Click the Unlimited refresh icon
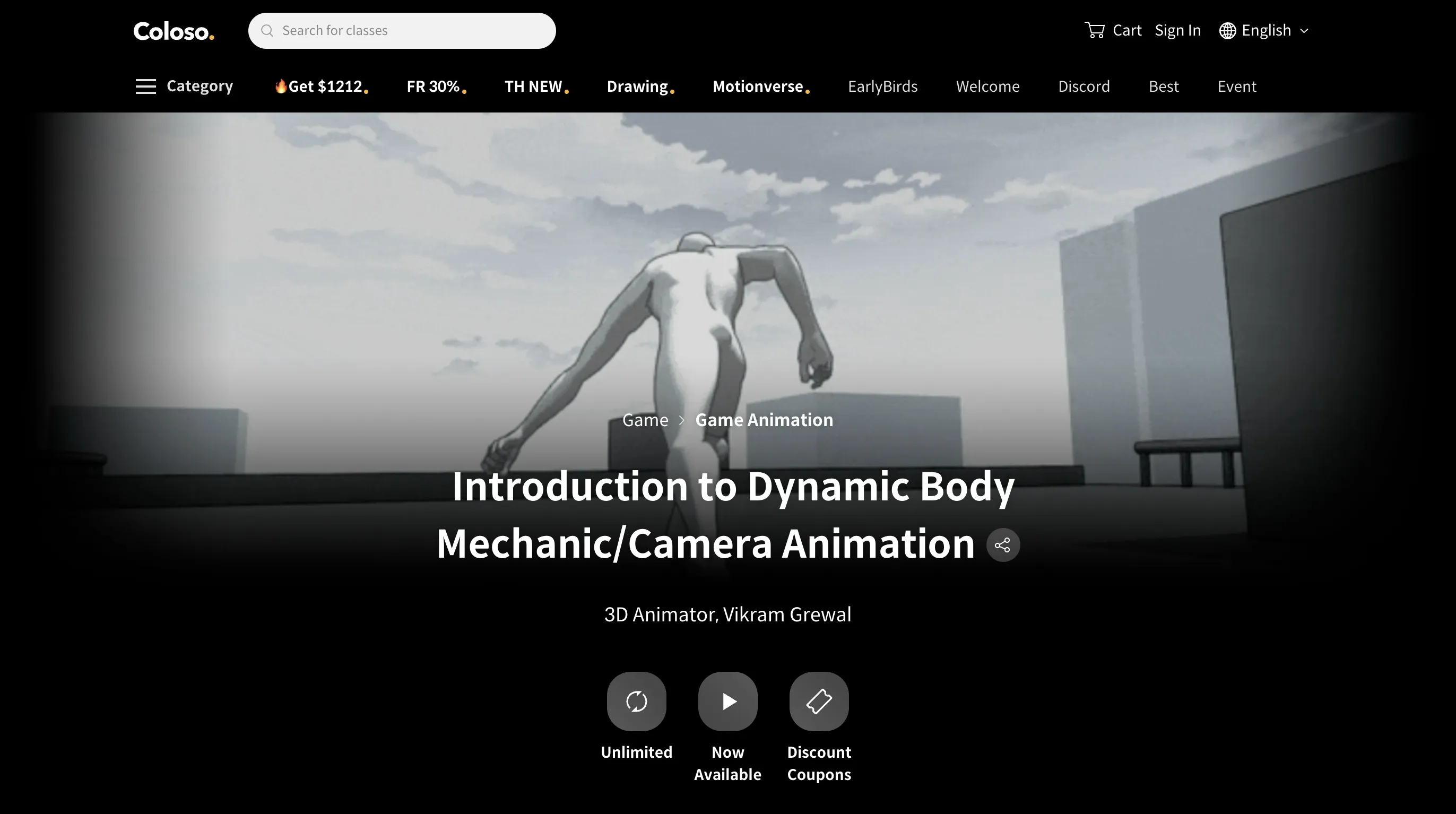The height and width of the screenshot is (814, 1456). [636, 702]
